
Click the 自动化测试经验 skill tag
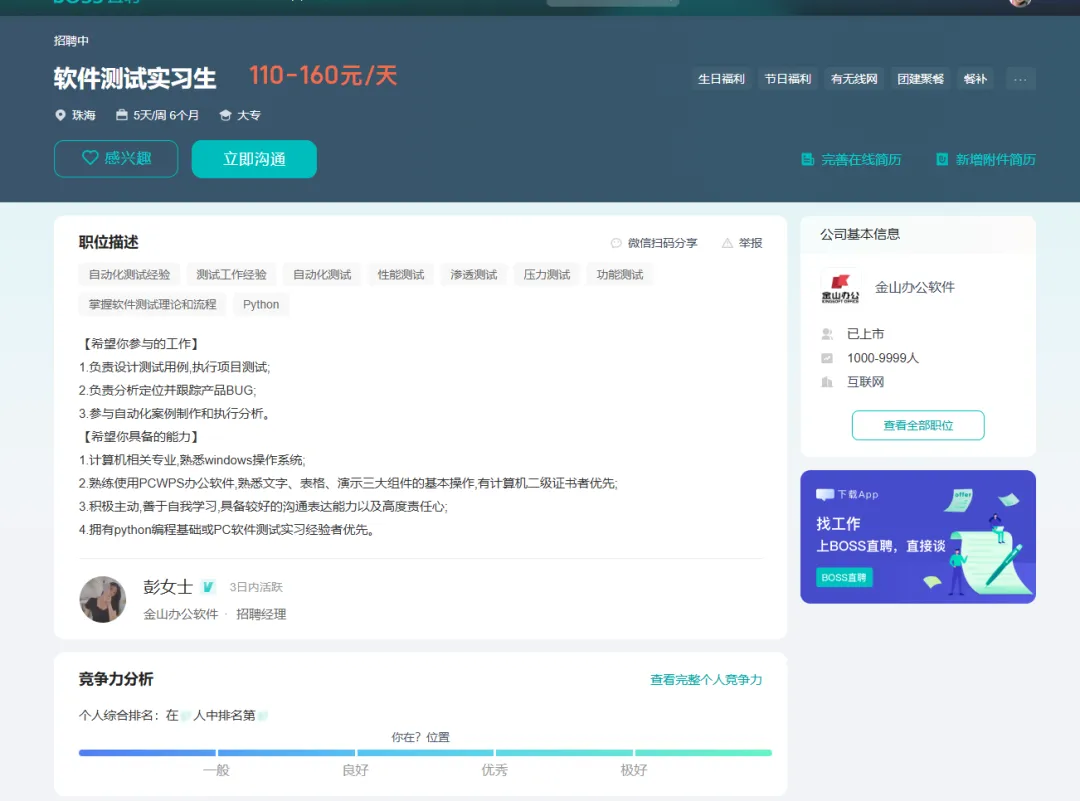pos(129,275)
